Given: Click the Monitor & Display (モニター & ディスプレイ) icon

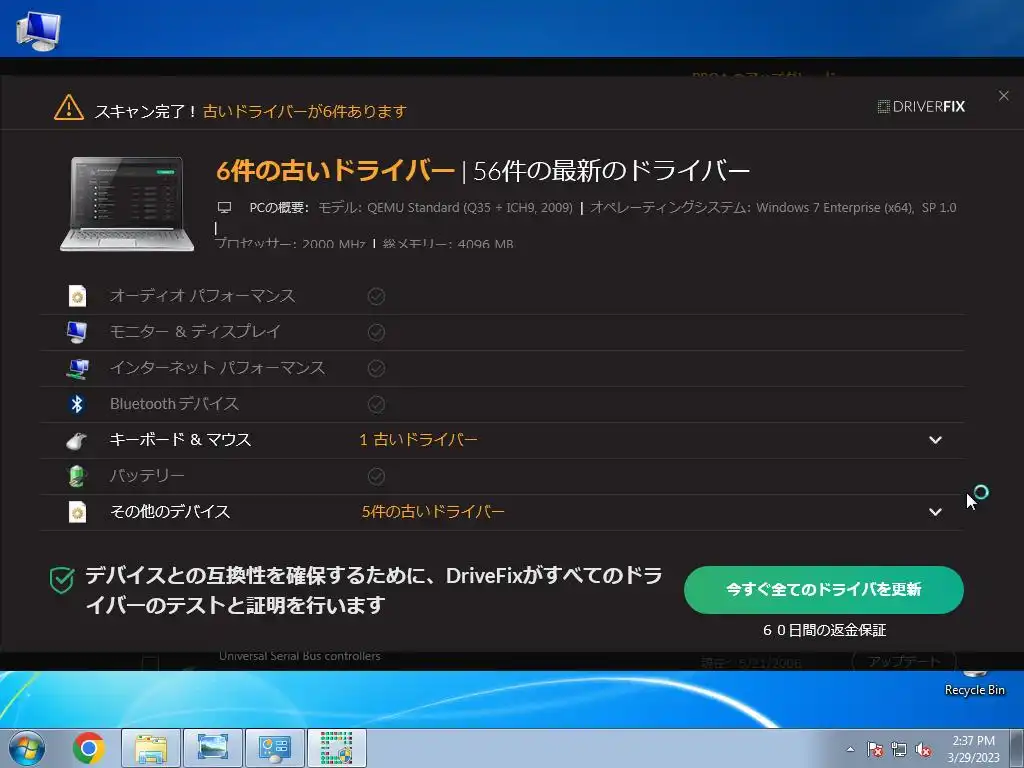Looking at the screenshot, I should point(77,332).
